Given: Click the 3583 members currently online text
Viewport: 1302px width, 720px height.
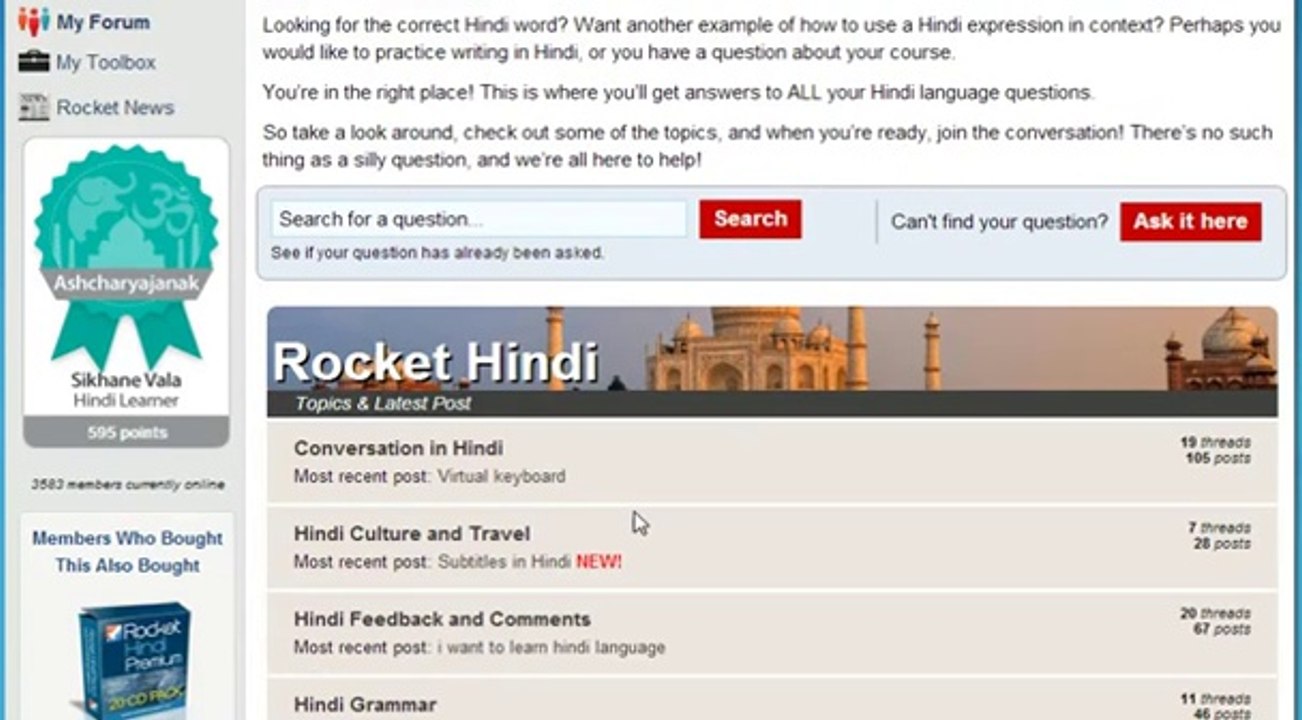Looking at the screenshot, I should 127,485.
